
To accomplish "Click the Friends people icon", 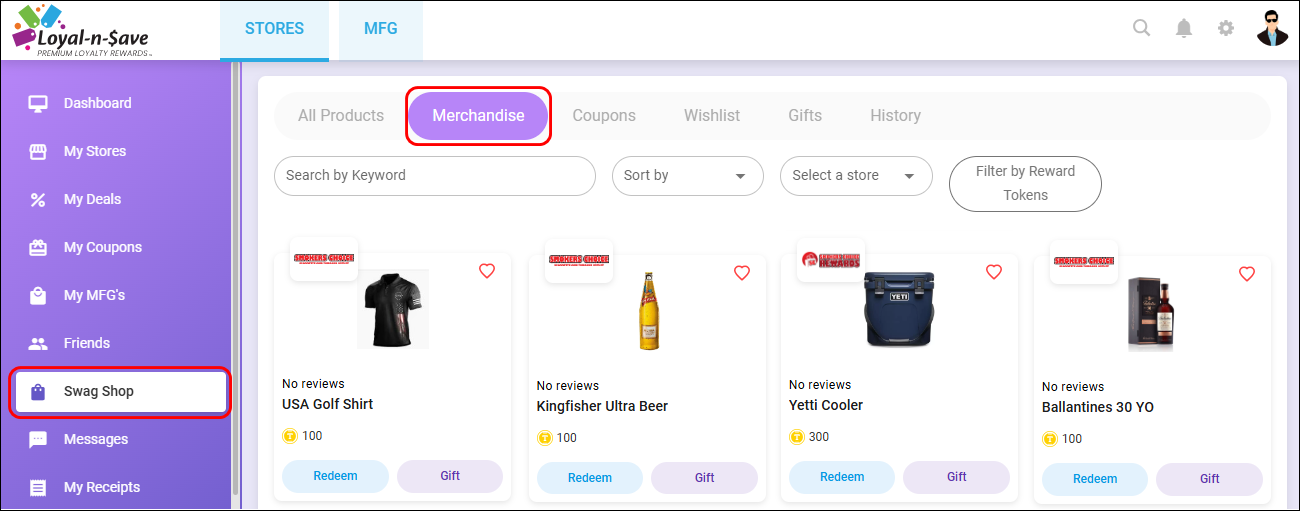I will (38, 343).
